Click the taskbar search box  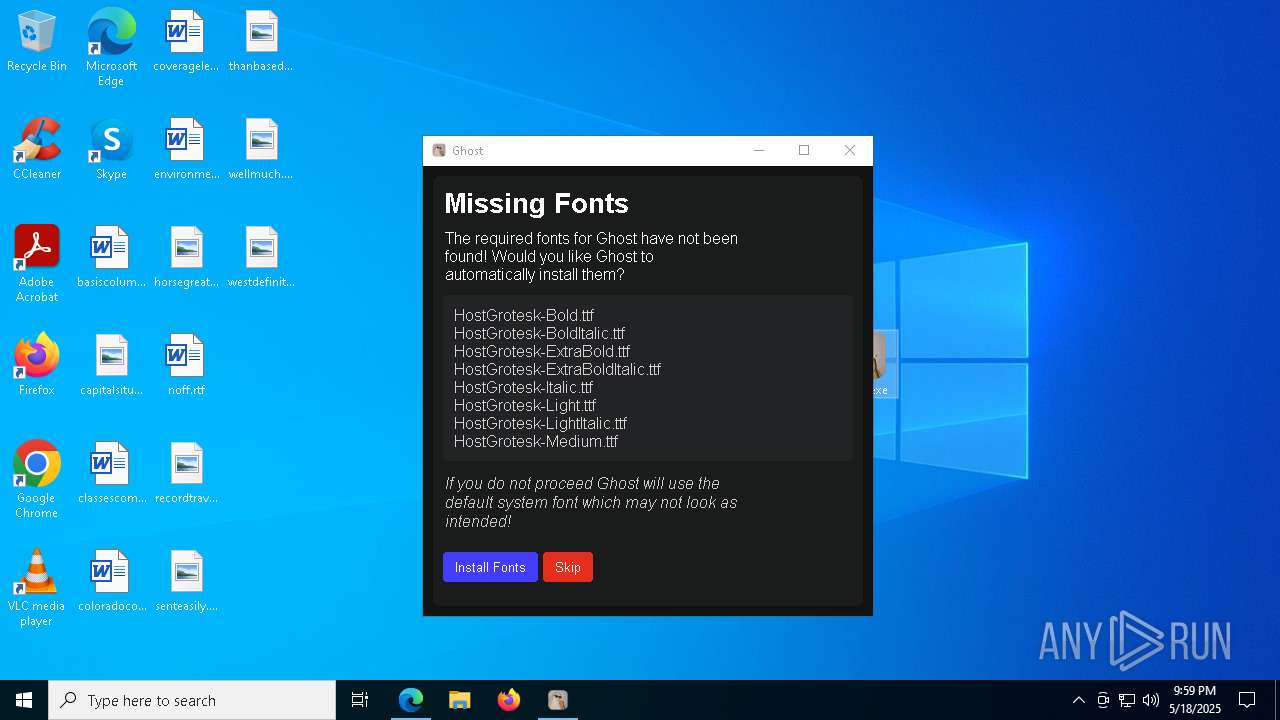click(x=192, y=700)
